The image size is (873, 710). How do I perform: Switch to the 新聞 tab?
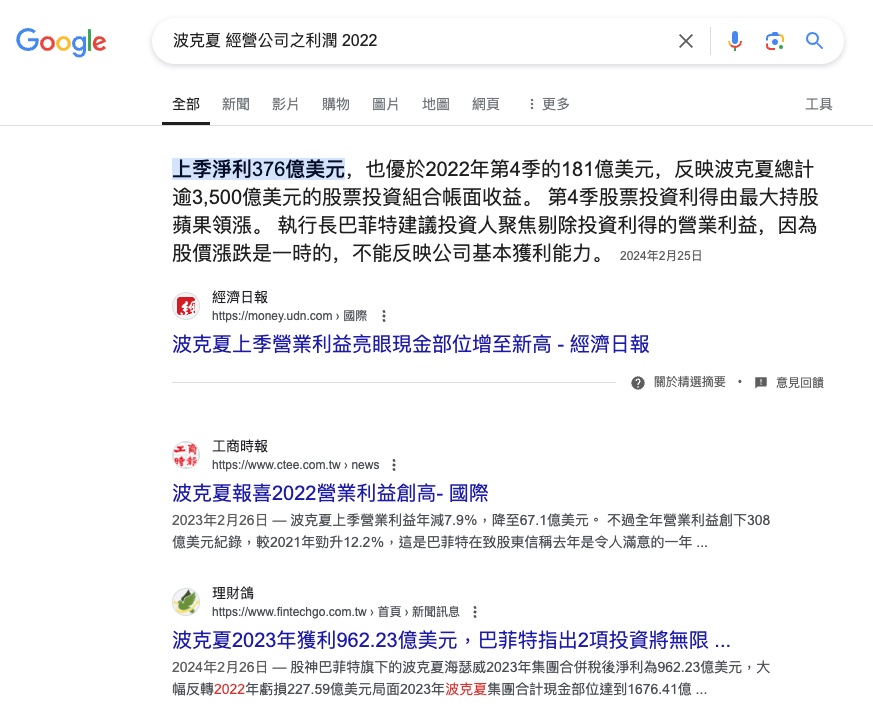pos(236,104)
